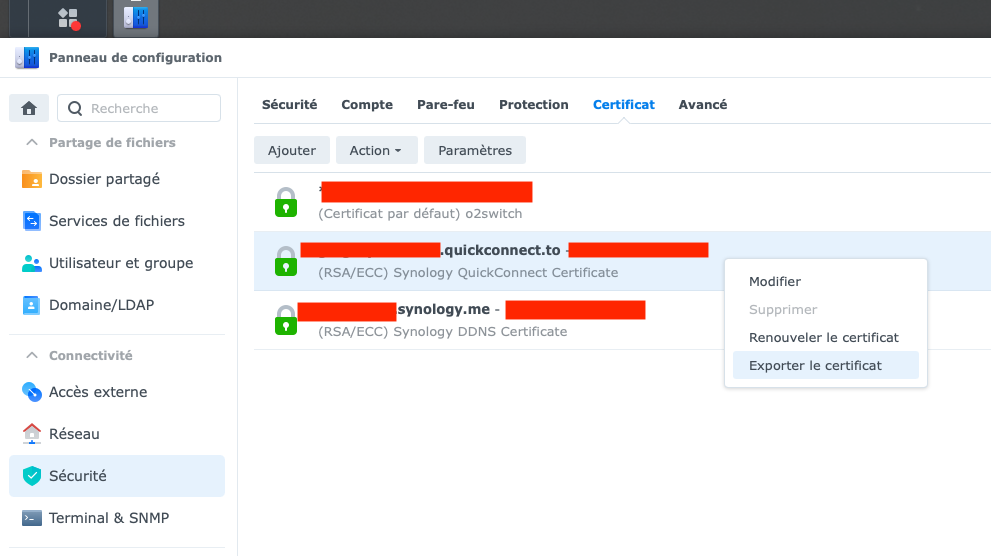Screen dimensions: 991x556
Task: Open main menu icon in taskbar
Action: tap(69, 18)
